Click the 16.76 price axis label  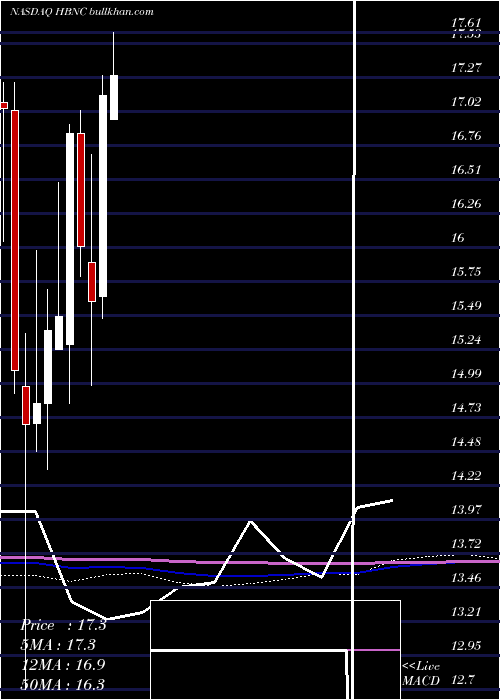coord(466,136)
